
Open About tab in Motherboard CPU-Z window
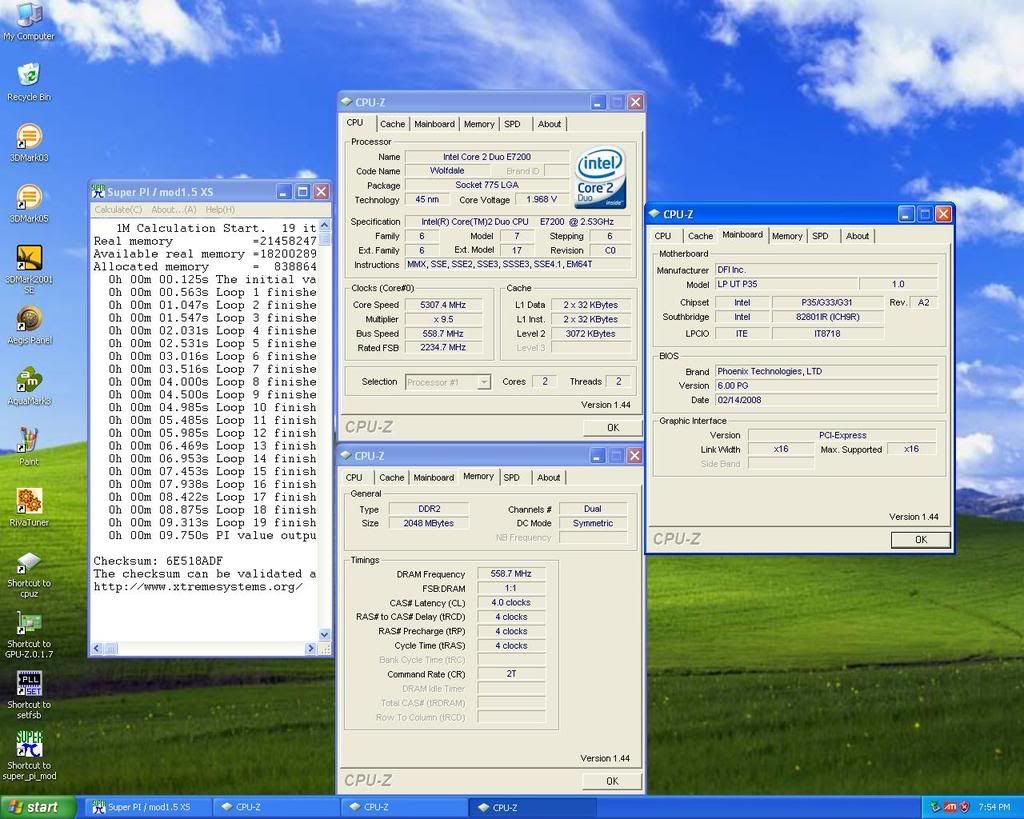(857, 236)
